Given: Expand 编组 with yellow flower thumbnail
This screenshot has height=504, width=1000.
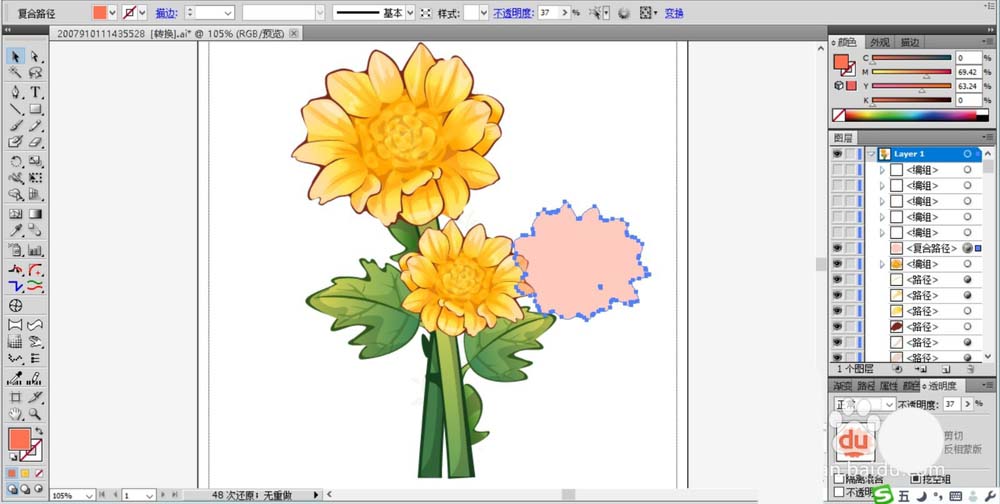Looking at the screenshot, I should pos(883,264).
